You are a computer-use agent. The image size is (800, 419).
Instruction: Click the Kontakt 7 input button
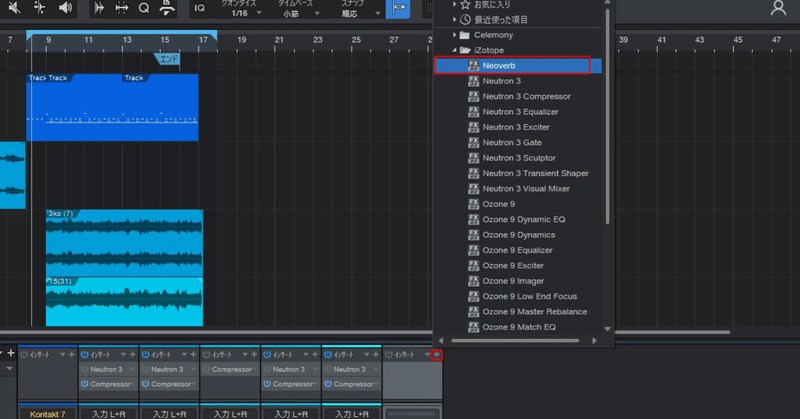47,414
